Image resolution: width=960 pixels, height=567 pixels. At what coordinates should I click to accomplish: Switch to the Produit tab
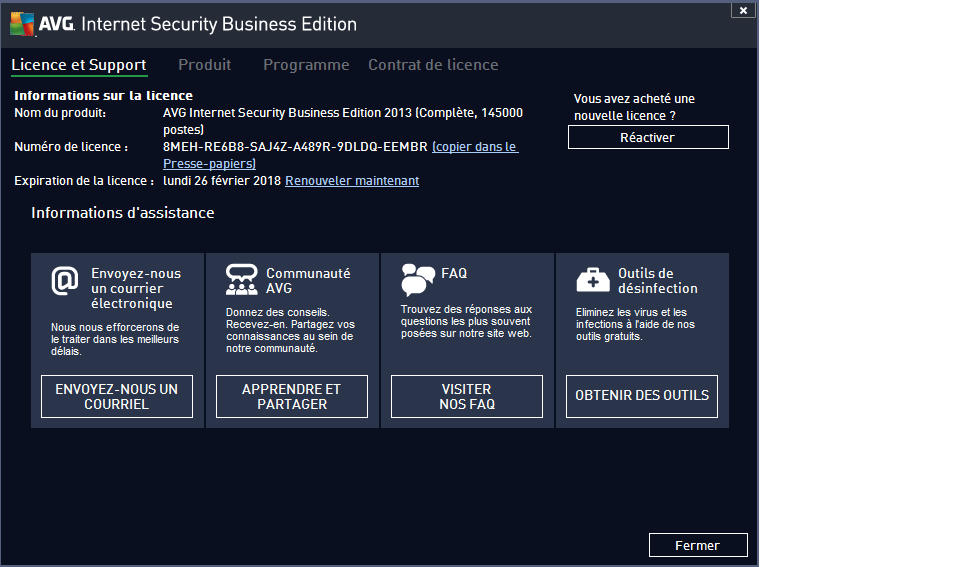click(x=204, y=65)
